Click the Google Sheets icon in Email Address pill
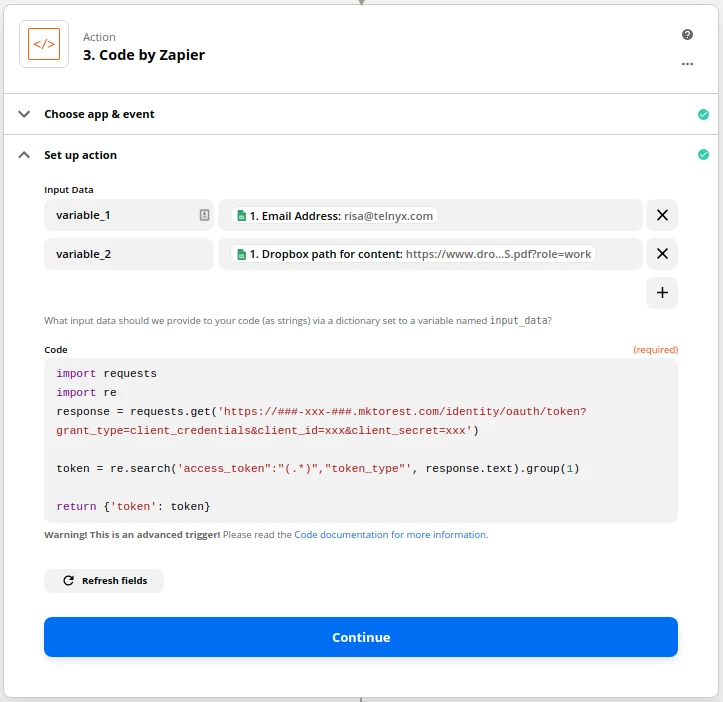Image resolution: width=723 pixels, height=702 pixels. point(241,216)
